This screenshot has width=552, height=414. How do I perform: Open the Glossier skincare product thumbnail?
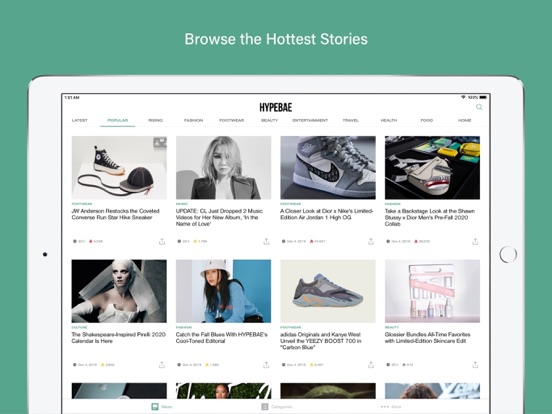pyautogui.click(x=432, y=291)
